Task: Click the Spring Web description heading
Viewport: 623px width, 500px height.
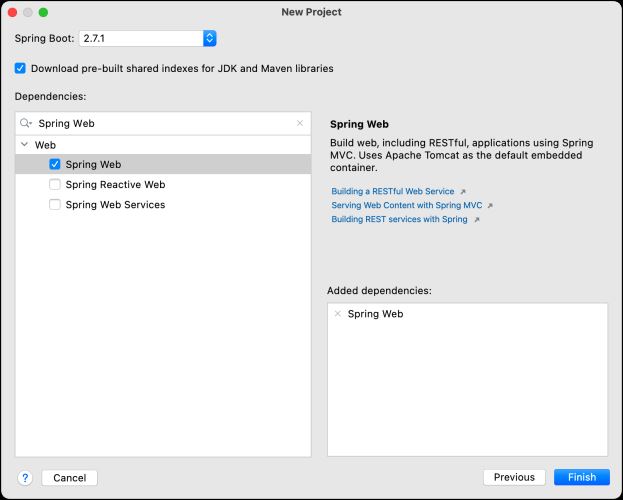Action: point(359,124)
